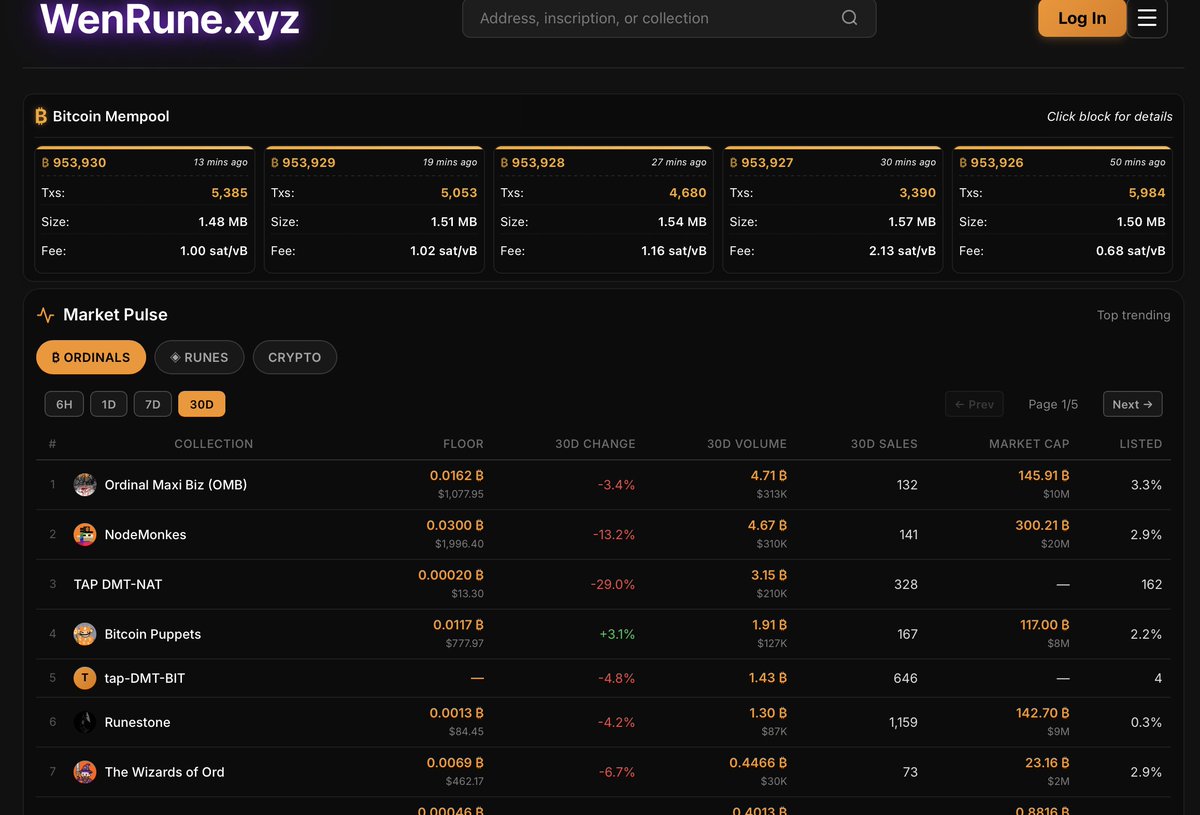Sort by FLOOR column header
Screen dimensions: 1200x815
coord(463,444)
